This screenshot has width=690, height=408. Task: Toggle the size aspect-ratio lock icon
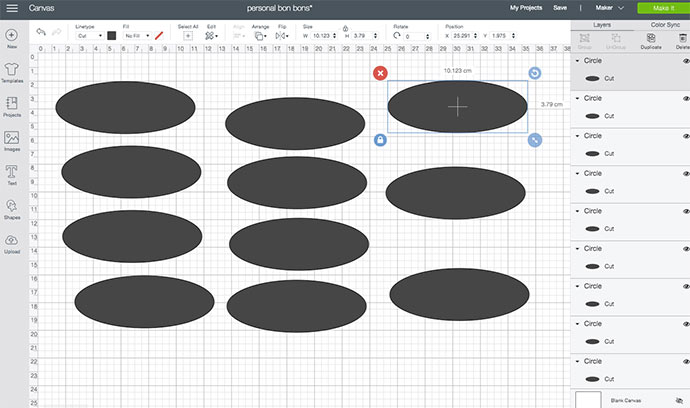[x=345, y=28]
